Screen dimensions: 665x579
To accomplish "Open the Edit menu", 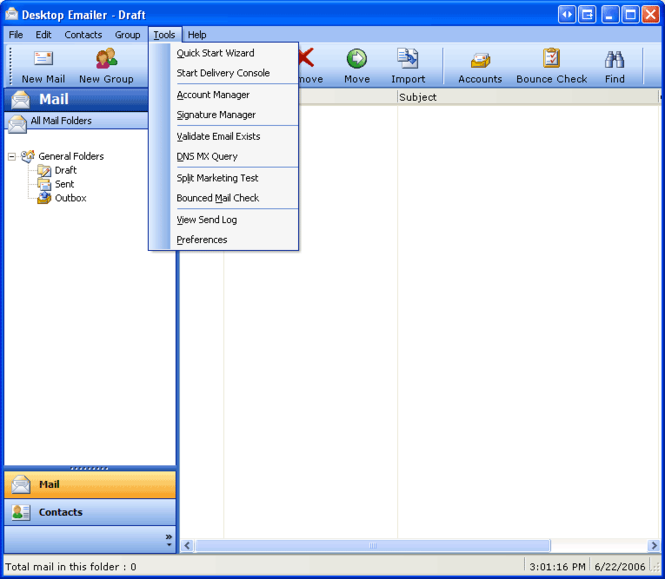I will pos(43,35).
